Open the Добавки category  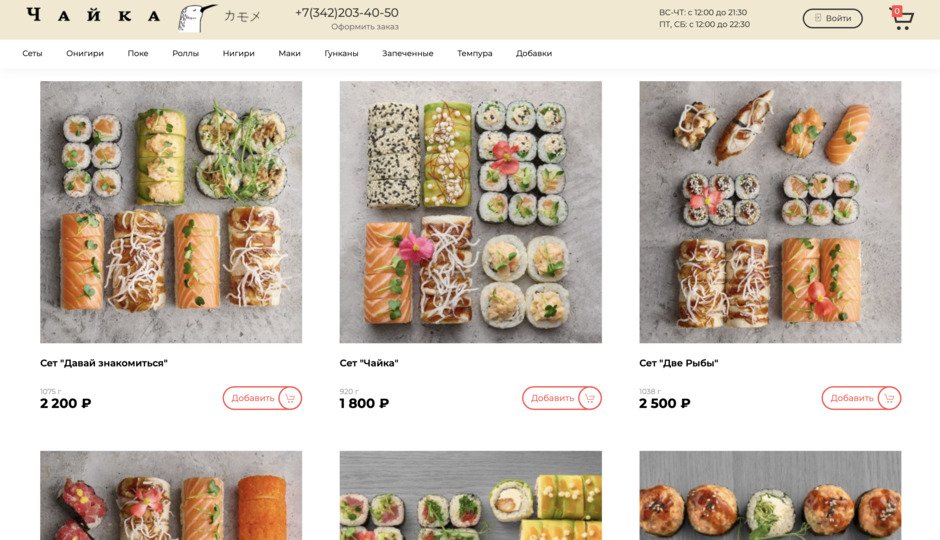coord(534,53)
